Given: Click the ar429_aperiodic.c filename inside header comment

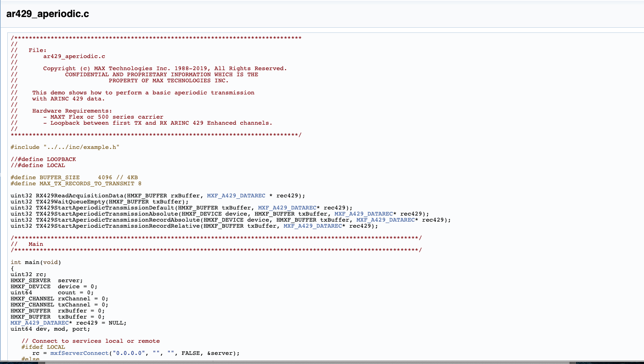Looking at the screenshot, I should [x=74, y=56].
